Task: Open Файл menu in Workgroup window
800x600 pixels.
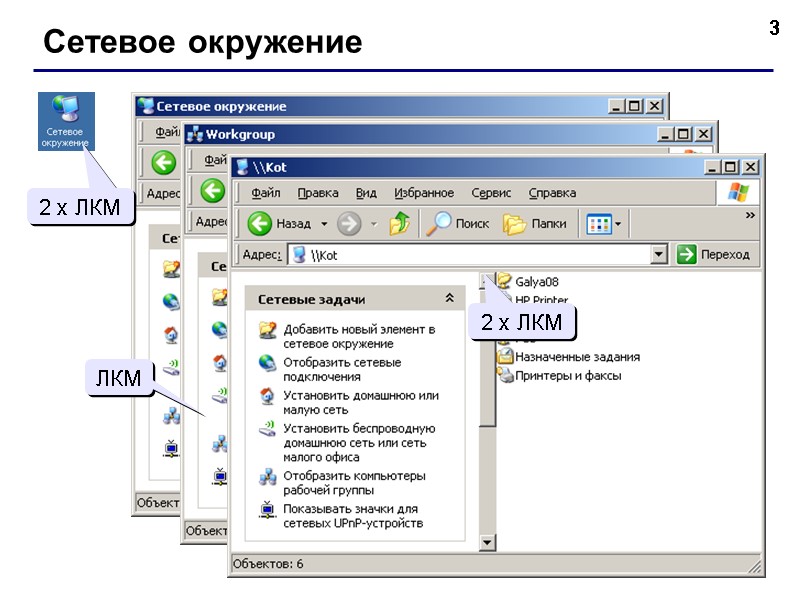Action: (x=216, y=160)
